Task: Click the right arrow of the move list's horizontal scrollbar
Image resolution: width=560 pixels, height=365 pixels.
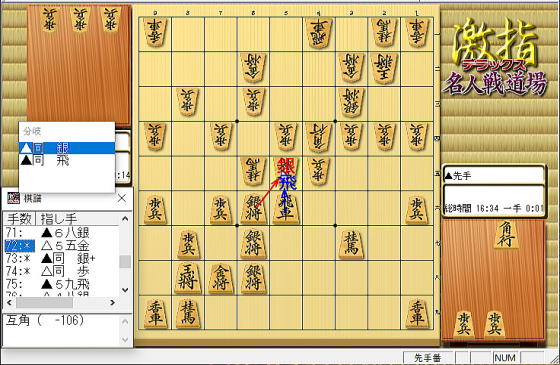Action: click(x=112, y=302)
